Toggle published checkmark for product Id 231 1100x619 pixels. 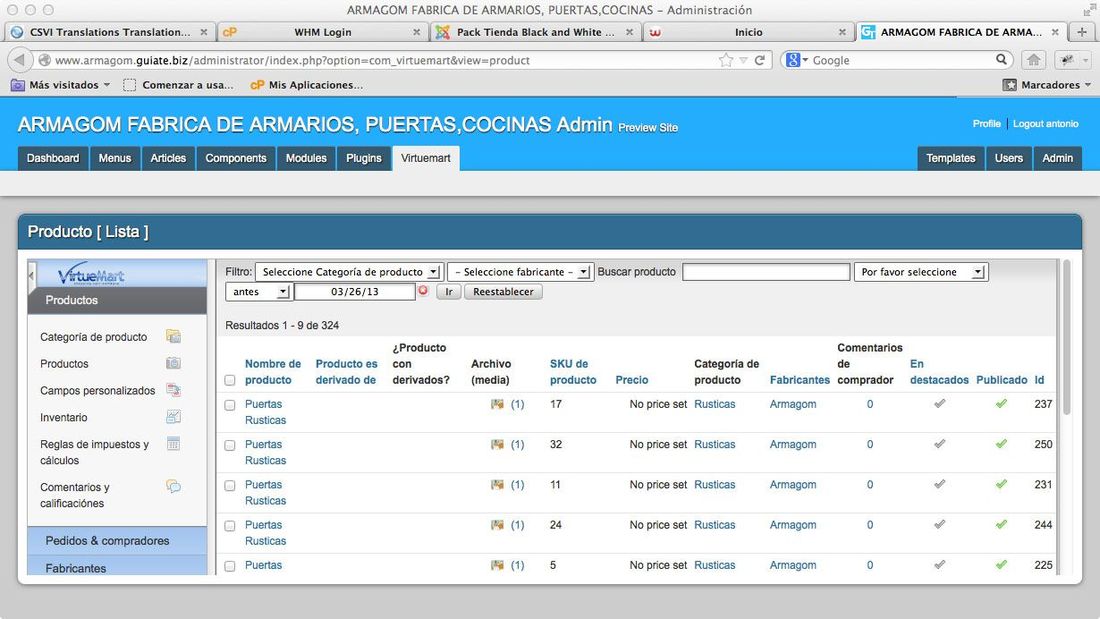pos(1001,484)
